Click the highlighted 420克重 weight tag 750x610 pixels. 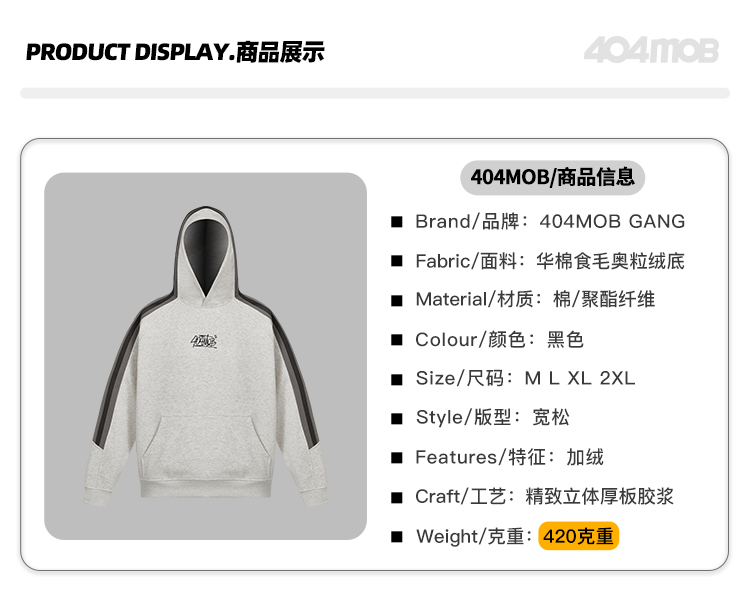tap(579, 536)
